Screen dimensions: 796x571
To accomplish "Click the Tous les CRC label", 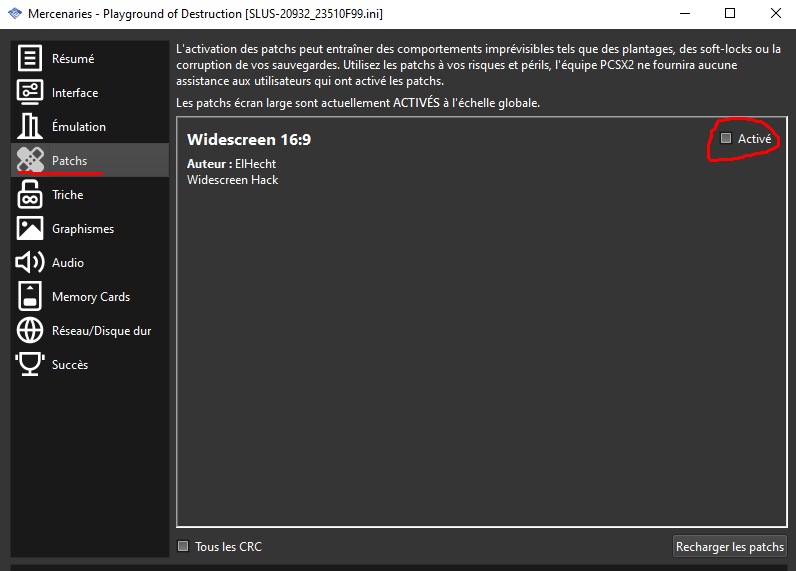I will (228, 547).
